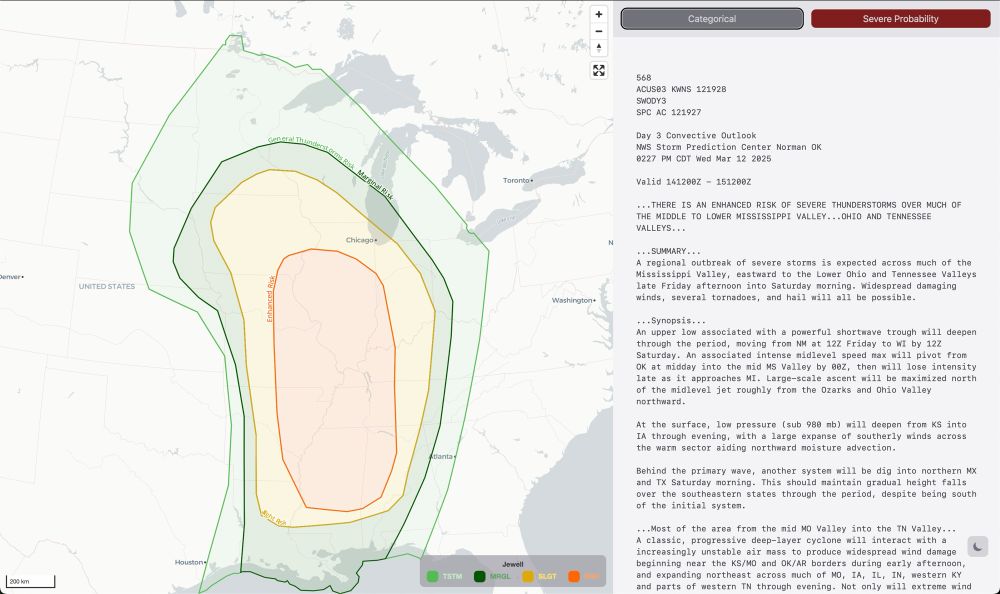Click the Washington city label

[x=572, y=301]
